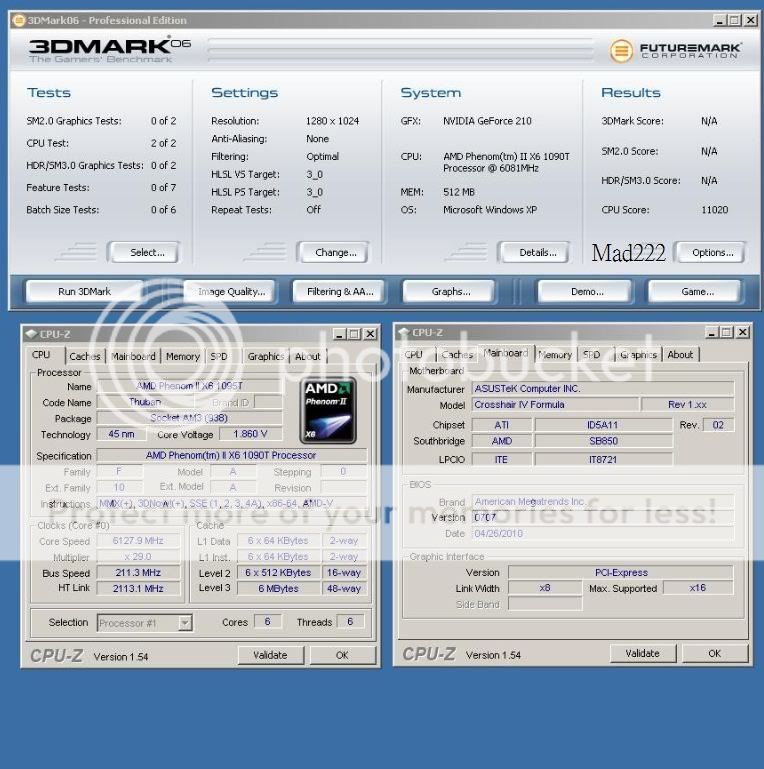Click OK in left CPU-Z window
Viewport: 764px width, 769px height.
tap(342, 655)
